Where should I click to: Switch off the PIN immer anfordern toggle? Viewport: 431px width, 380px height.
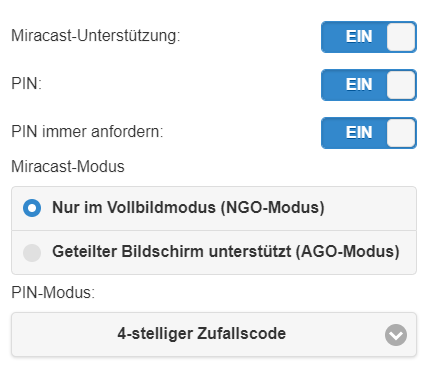point(369,133)
